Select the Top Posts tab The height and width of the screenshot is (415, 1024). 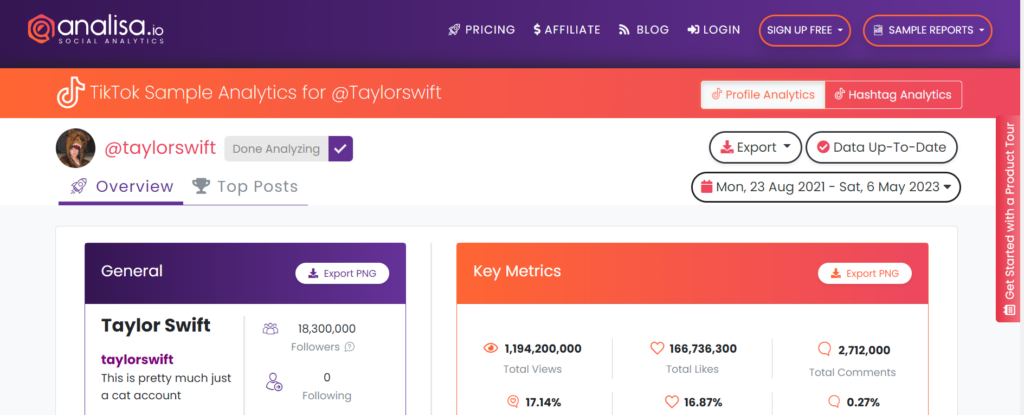(x=245, y=187)
